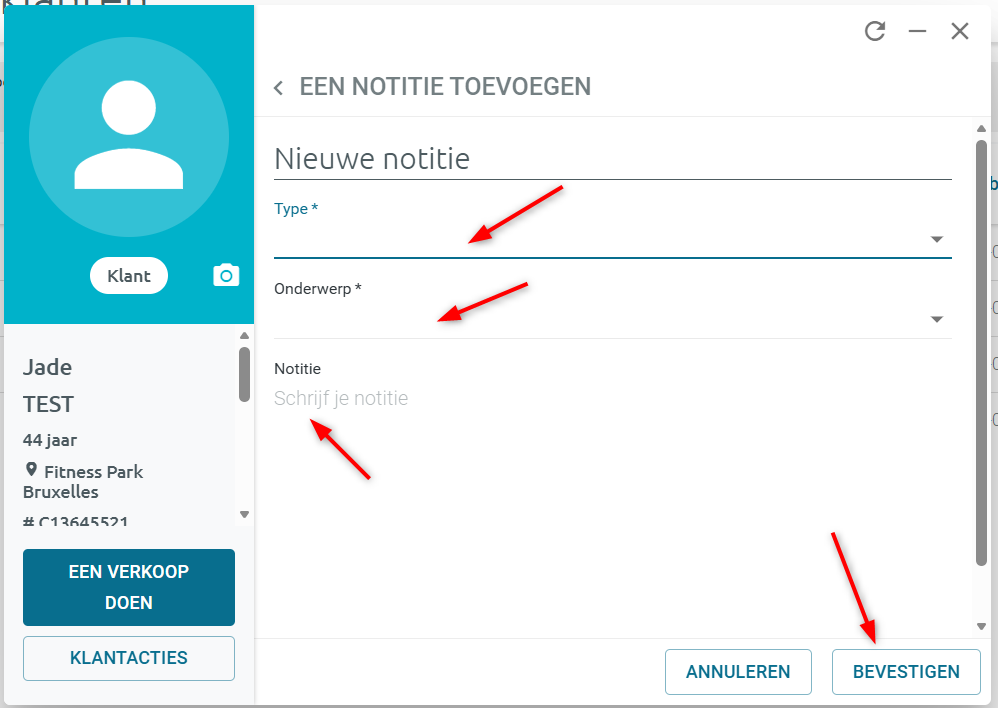This screenshot has height=708, width=998.
Task: Minimize the customer dialog window
Action: coord(917,31)
